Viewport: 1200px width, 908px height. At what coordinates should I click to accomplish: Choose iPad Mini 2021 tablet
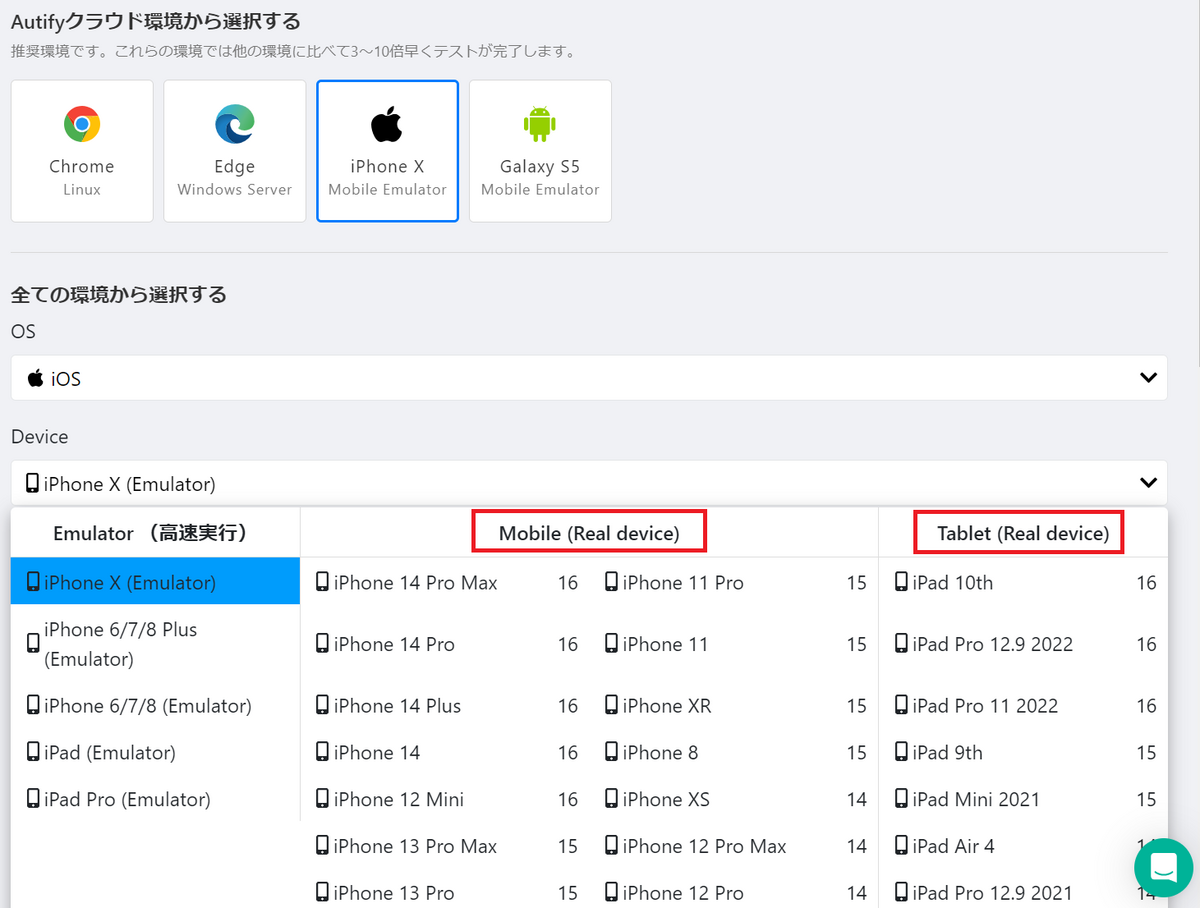[1025, 799]
